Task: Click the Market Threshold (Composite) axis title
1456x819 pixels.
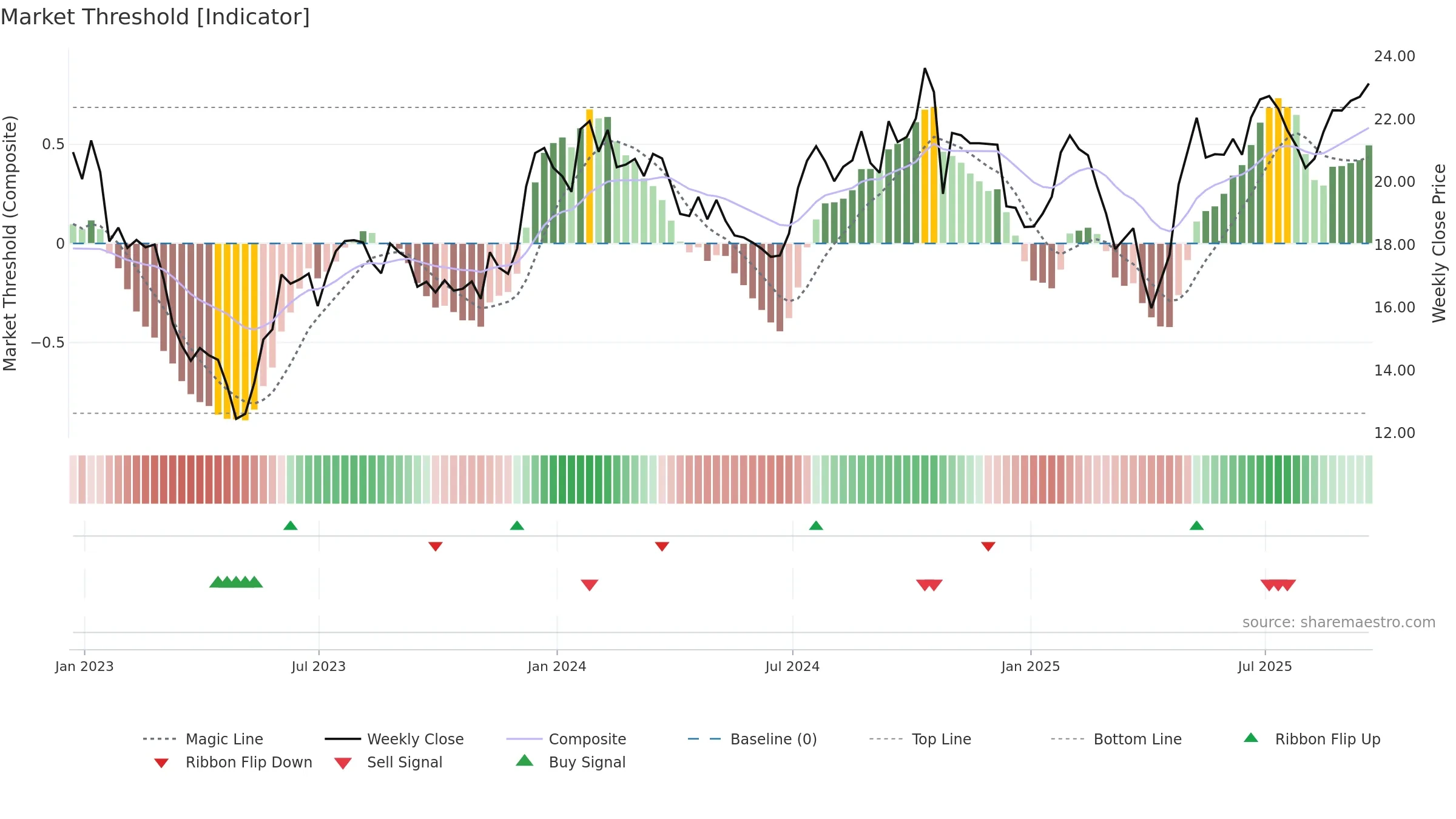Action: tap(10, 243)
